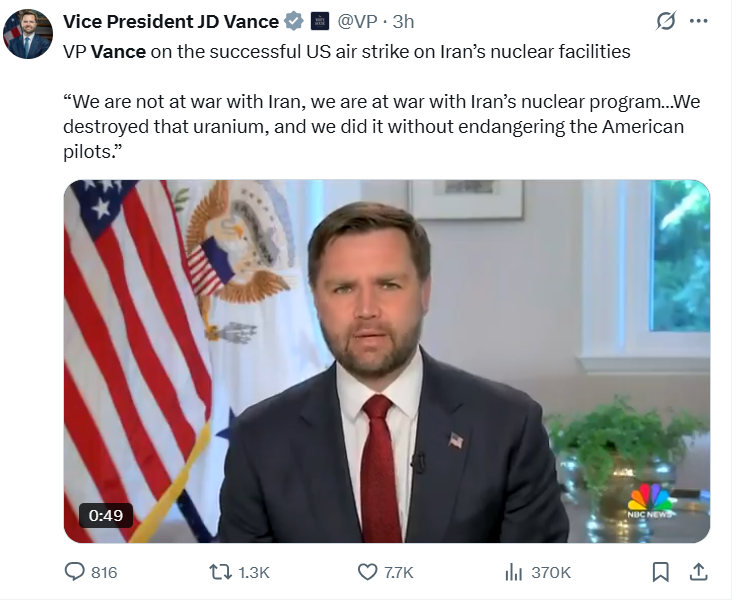Play the Vance interview video

coord(387,361)
